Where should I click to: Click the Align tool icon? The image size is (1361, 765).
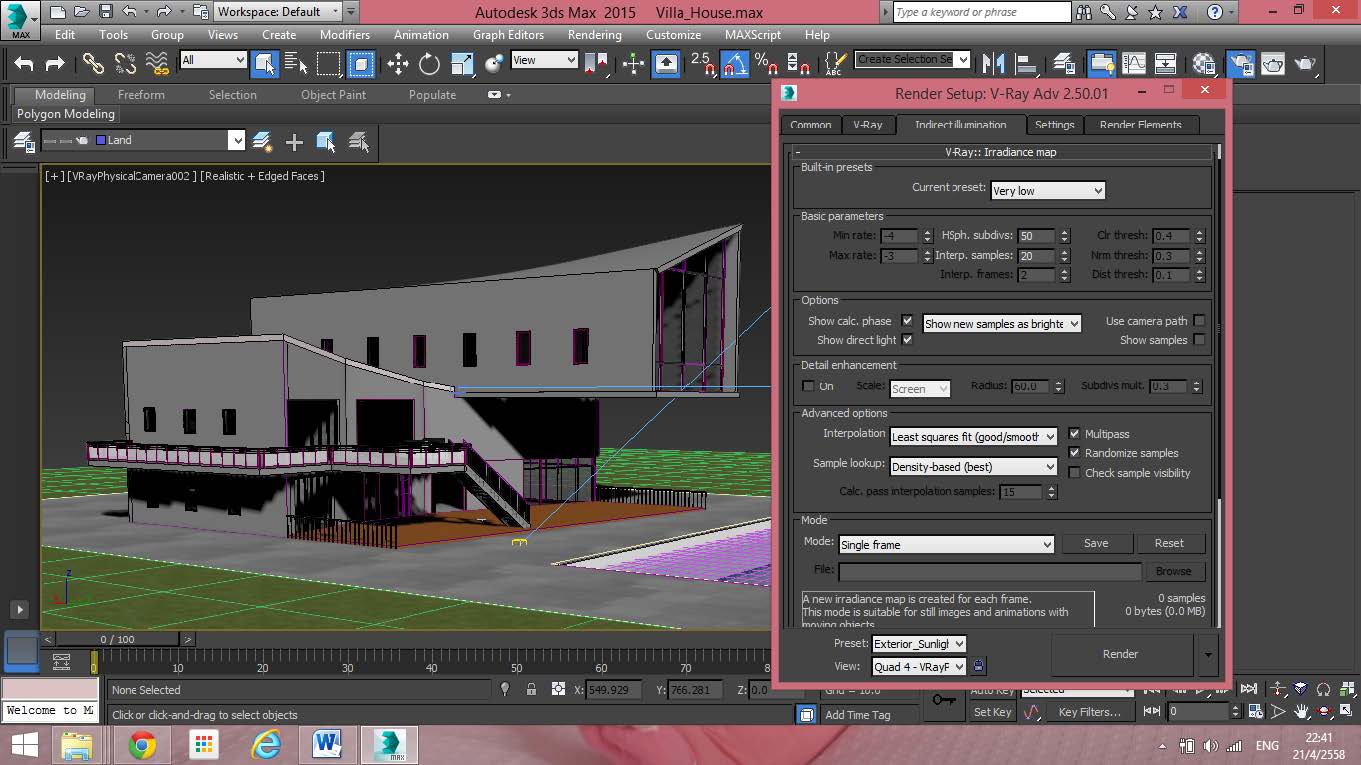point(1026,64)
